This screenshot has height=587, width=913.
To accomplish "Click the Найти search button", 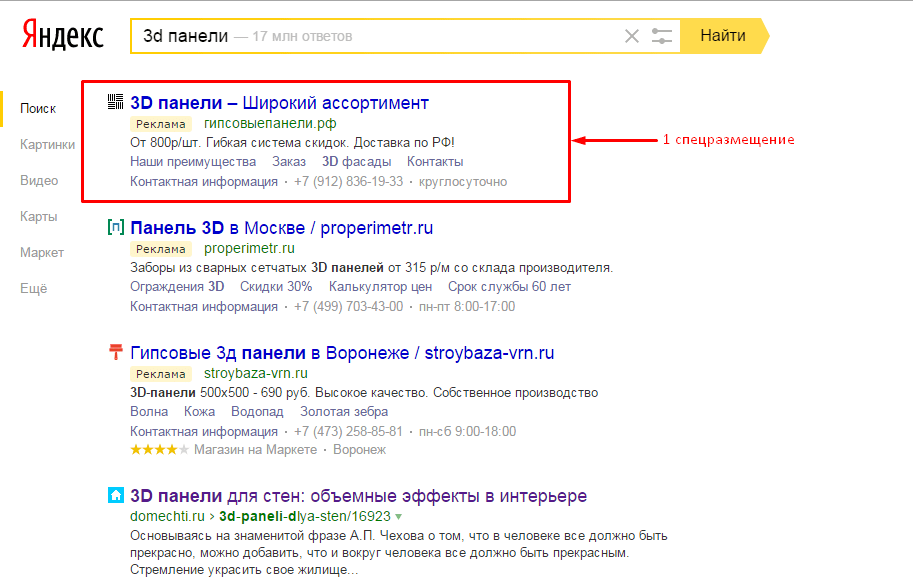I will 724,36.
